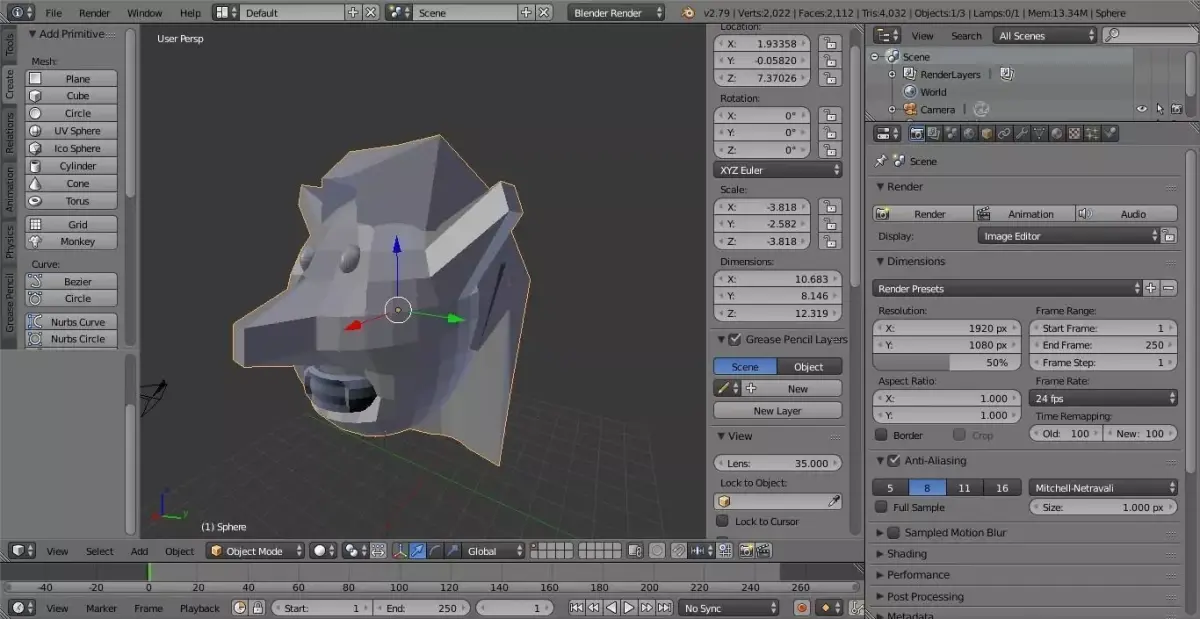Open the Modifiers tab (wrench icon)
This screenshot has height=619, width=1200.
[1021, 133]
